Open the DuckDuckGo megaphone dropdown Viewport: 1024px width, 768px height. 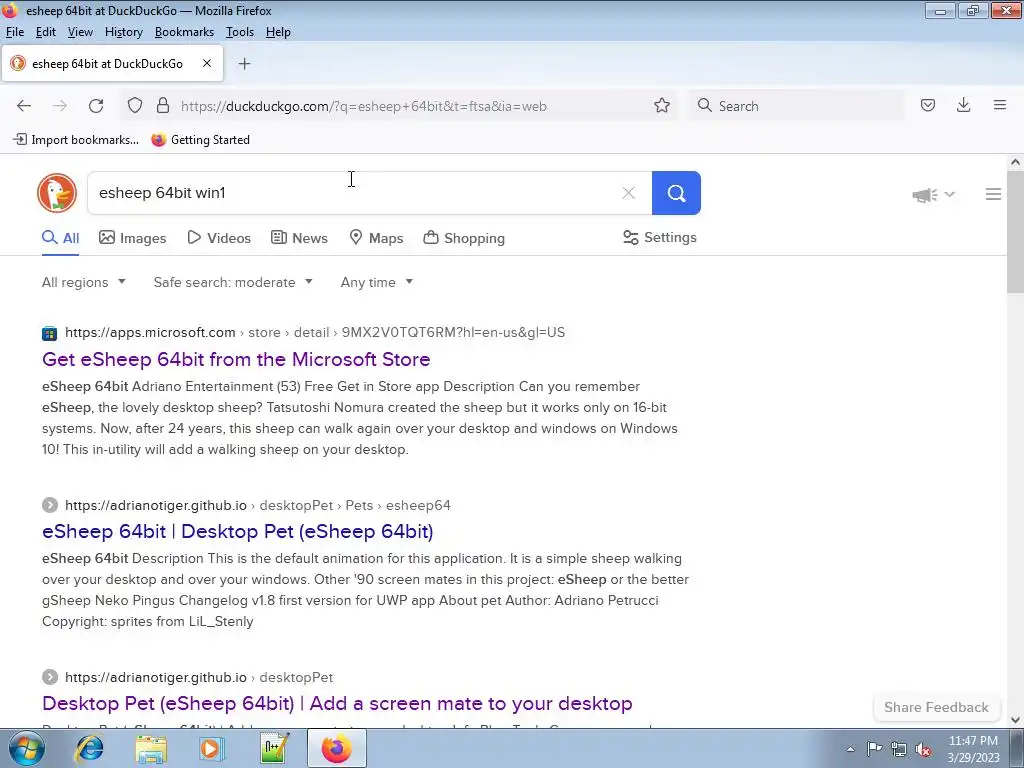click(933, 195)
